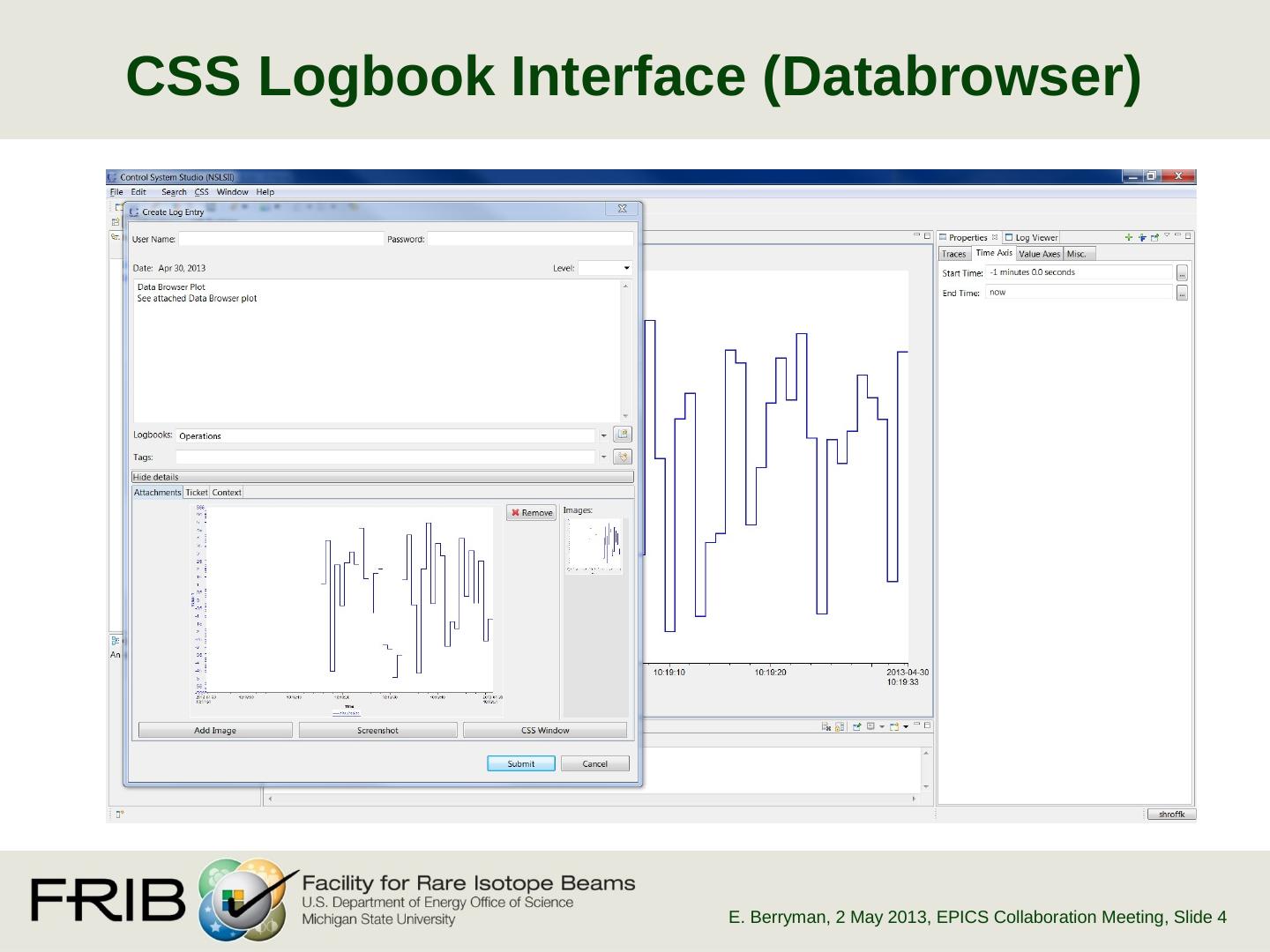Click the Start Time field
This screenshot has height=952, width=1270.
[x=1079, y=272]
